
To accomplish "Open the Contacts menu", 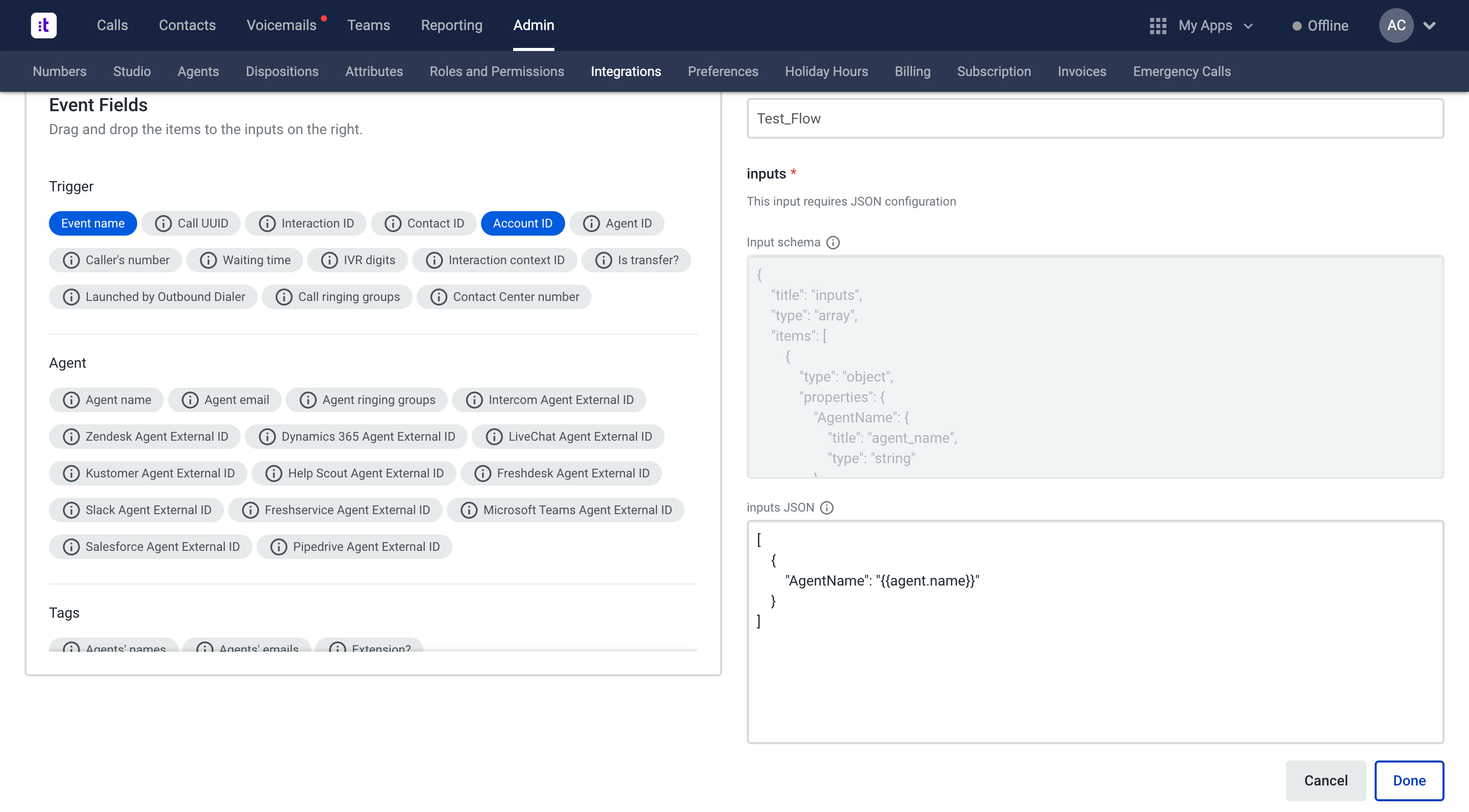I will click(187, 25).
